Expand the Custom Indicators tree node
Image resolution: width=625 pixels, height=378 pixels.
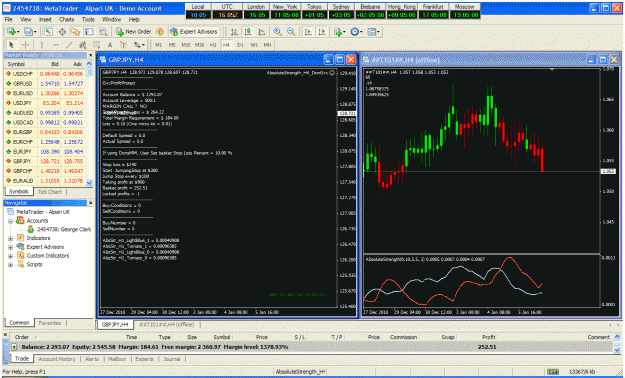[11, 256]
